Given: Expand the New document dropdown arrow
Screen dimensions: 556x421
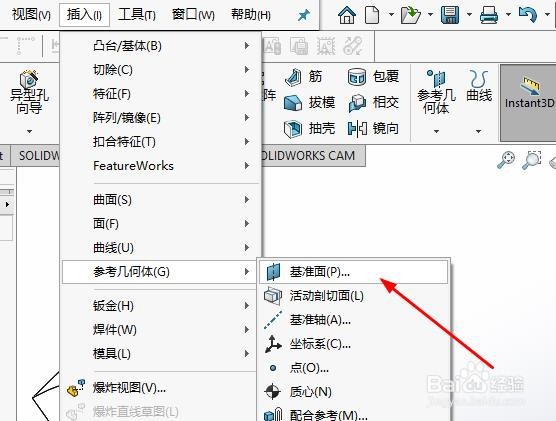Looking at the screenshot, I should [x=391, y=15].
